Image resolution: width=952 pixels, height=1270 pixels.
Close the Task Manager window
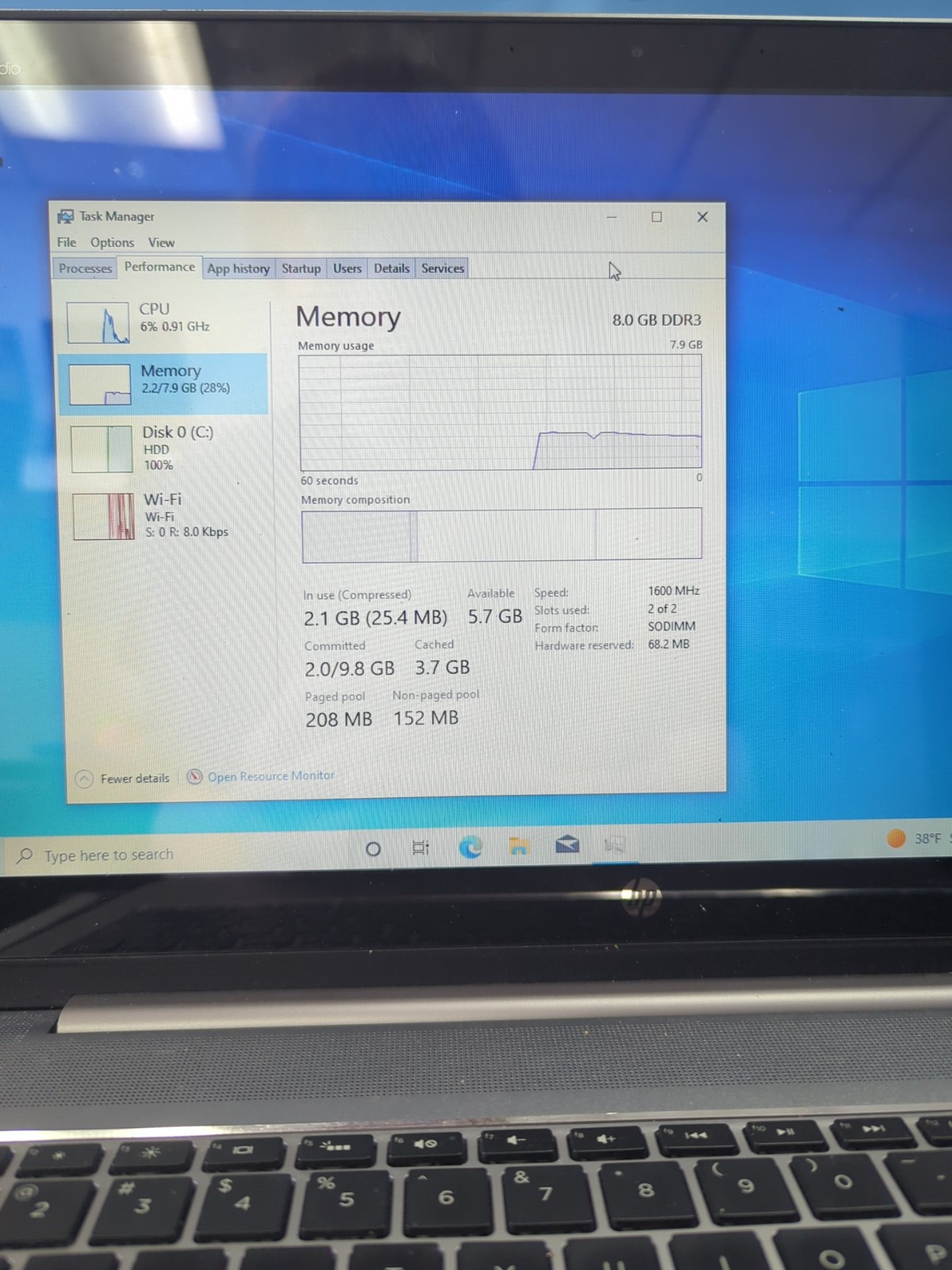coord(702,217)
